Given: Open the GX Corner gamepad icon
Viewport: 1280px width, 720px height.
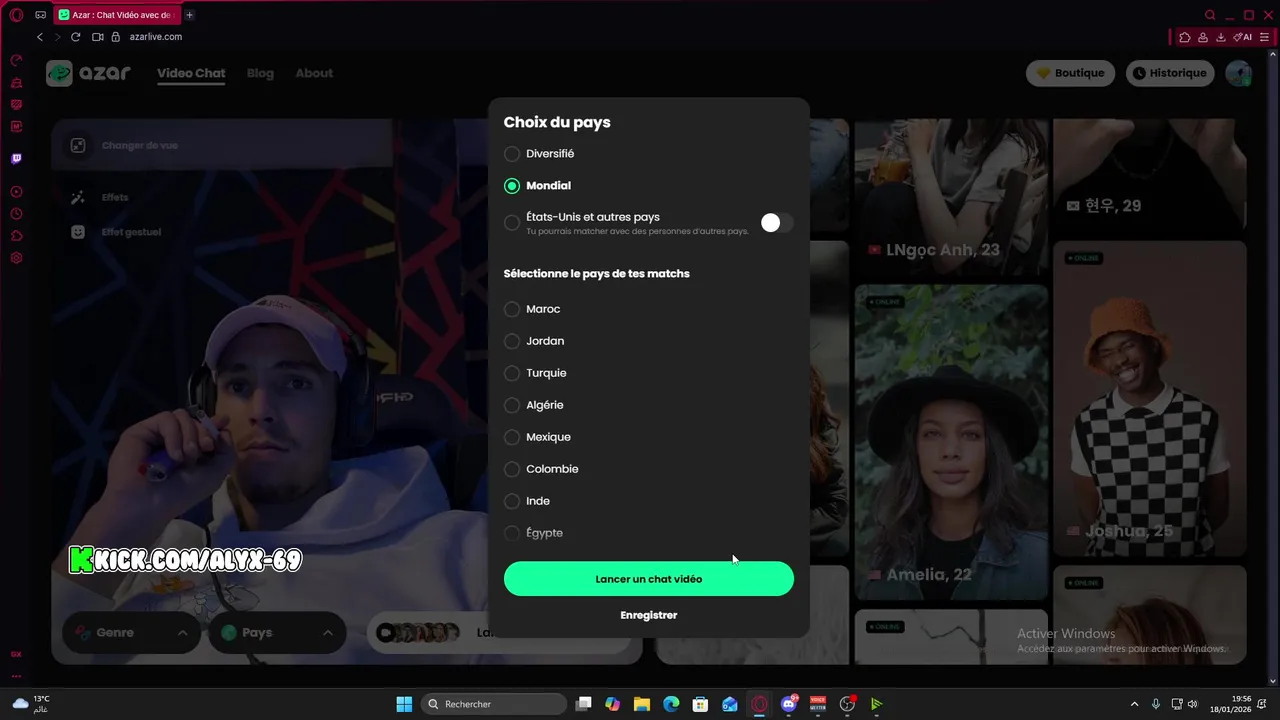Looking at the screenshot, I should (41, 15).
